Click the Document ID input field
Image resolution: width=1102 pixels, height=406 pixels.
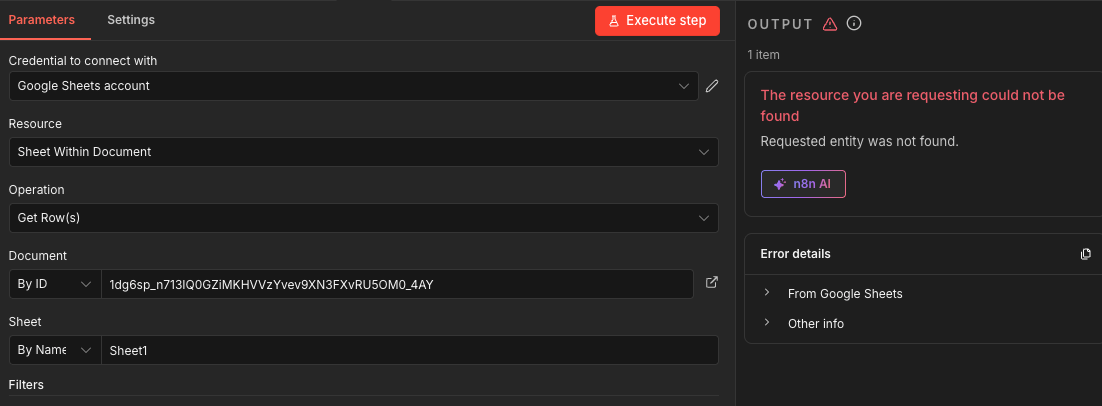(x=397, y=284)
